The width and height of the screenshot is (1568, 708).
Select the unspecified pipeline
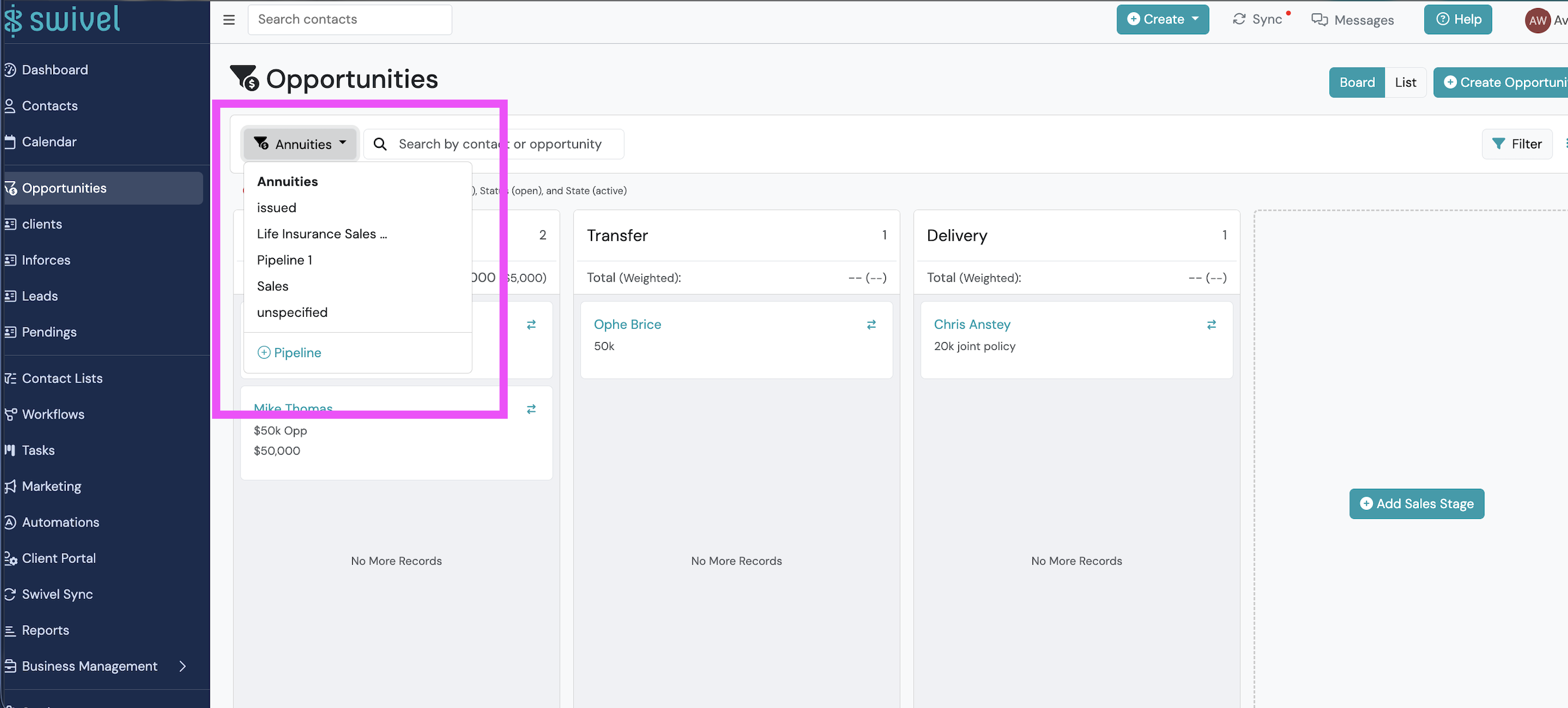point(292,312)
